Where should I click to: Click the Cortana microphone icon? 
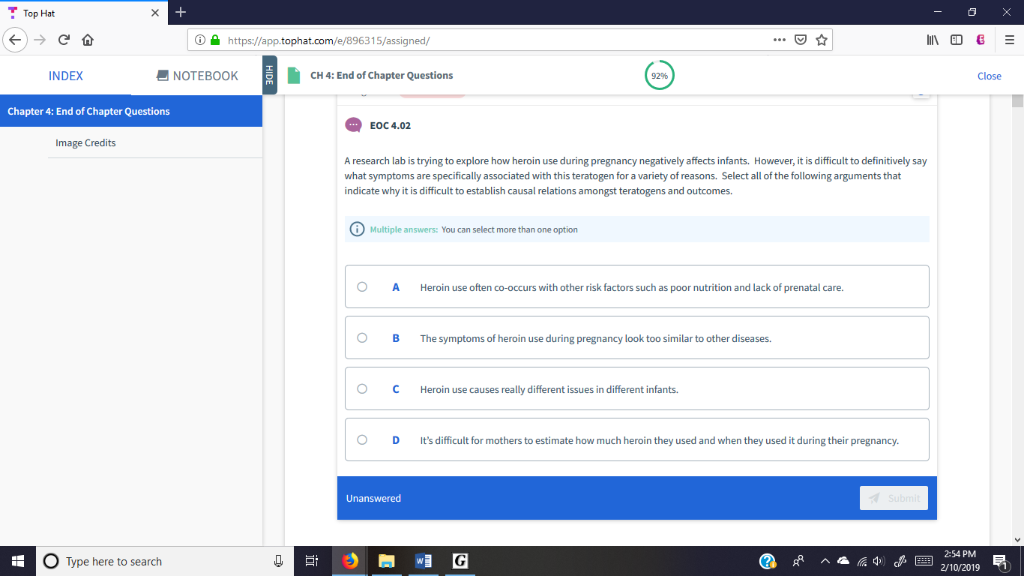point(278,561)
